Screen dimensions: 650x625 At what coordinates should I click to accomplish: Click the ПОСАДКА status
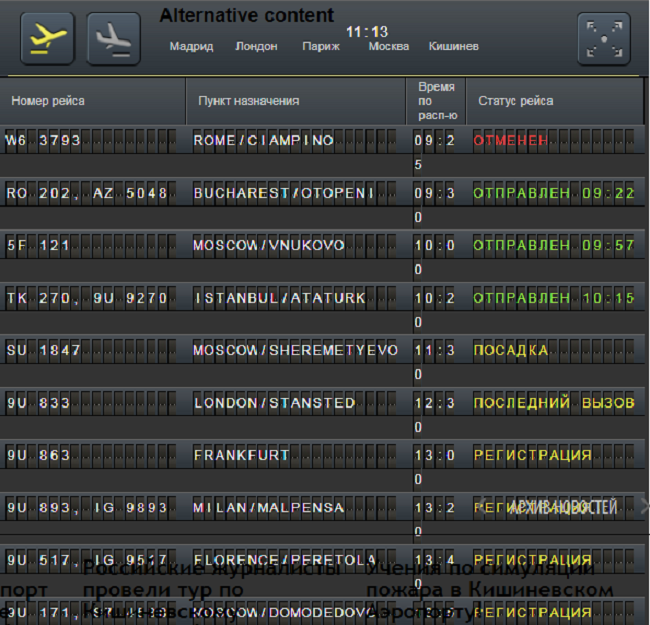click(511, 350)
